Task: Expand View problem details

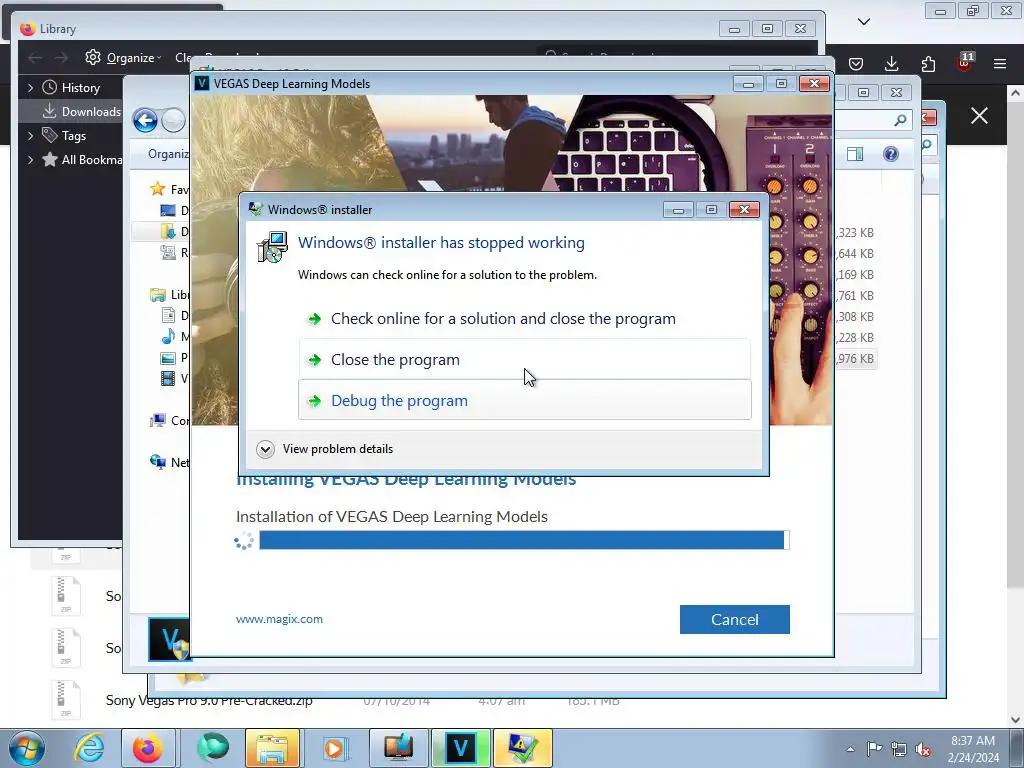Action: point(325,449)
